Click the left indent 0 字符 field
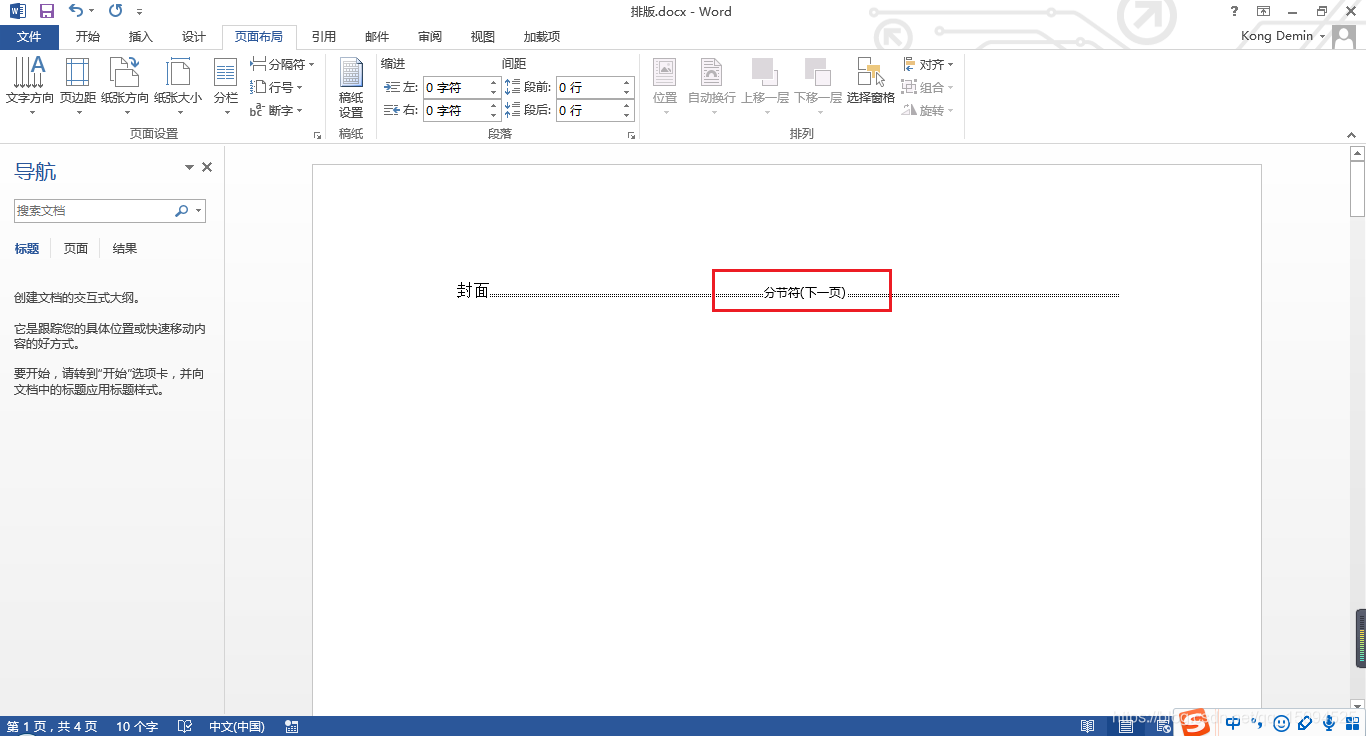 [455, 87]
